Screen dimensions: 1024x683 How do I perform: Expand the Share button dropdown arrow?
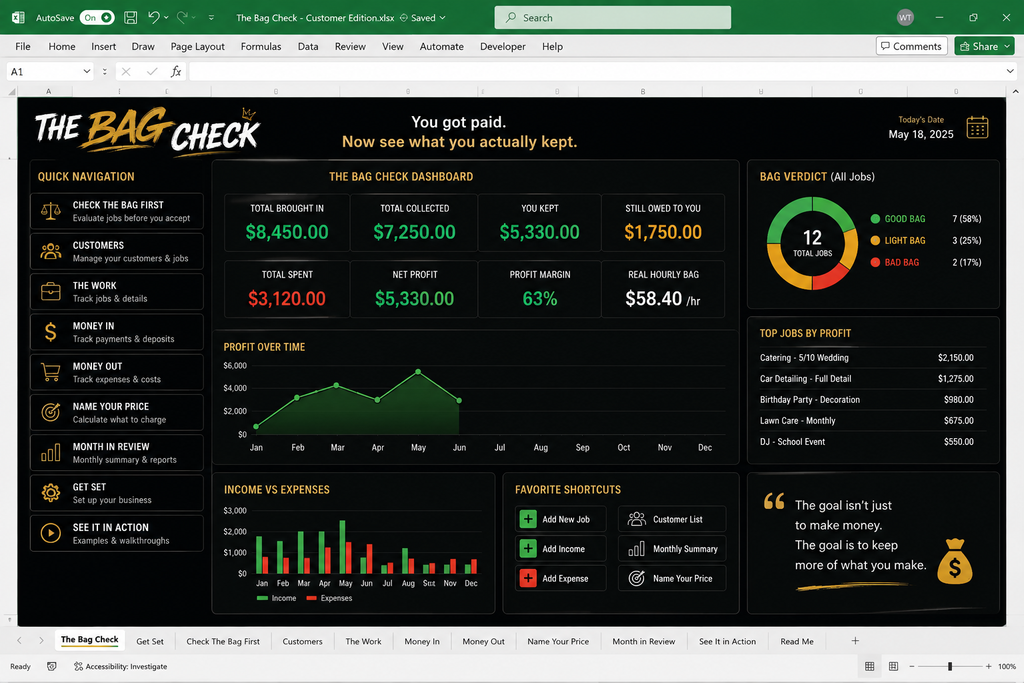(x=1007, y=46)
